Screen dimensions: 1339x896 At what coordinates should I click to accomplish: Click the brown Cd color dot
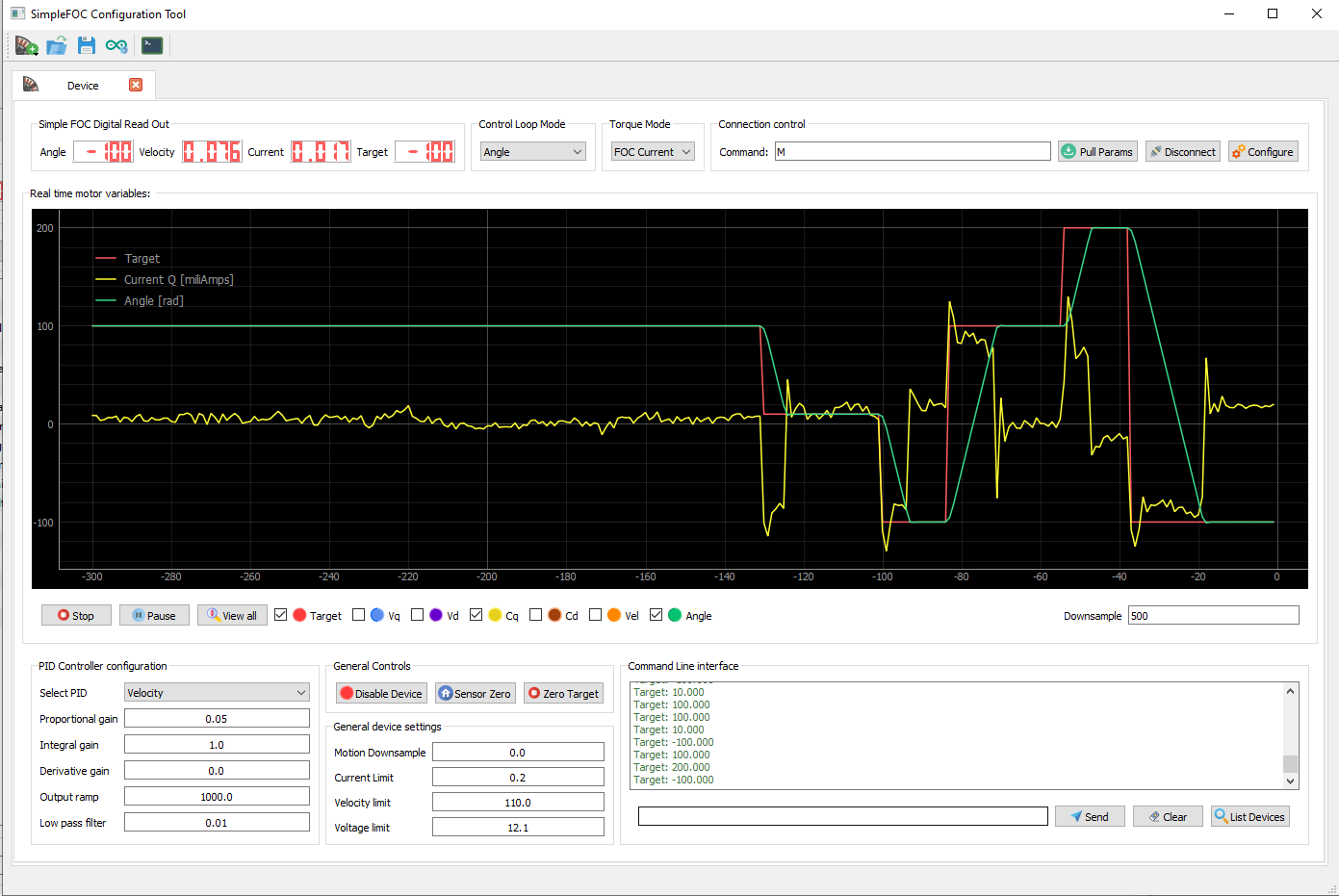(x=554, y=615)
